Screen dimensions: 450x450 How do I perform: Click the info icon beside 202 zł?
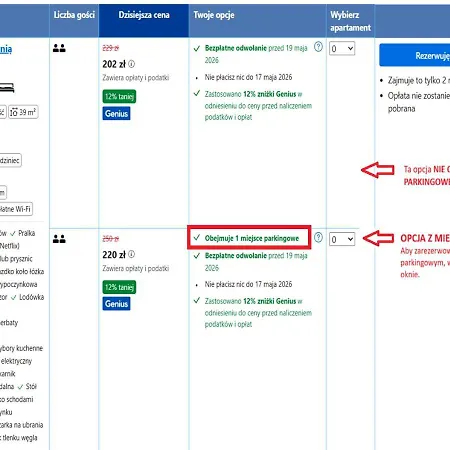tap(132, 64)
